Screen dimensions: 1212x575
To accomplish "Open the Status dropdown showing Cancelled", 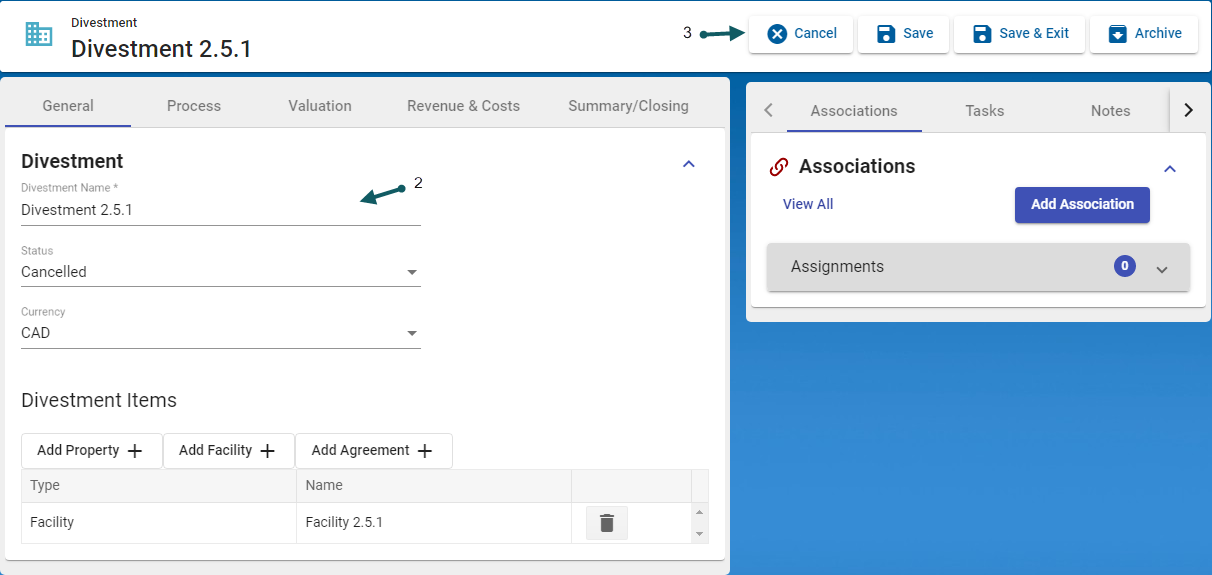I will [x=220, y=272].
